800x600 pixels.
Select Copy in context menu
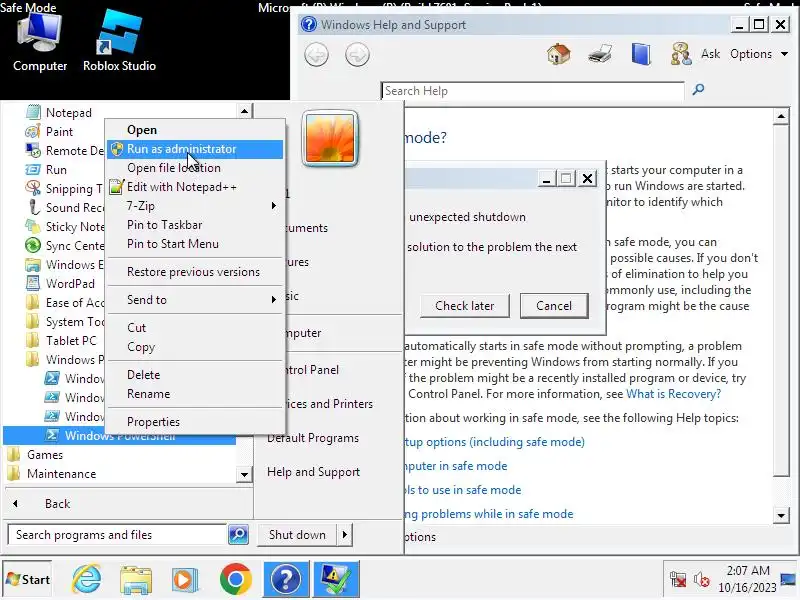[195, 346]
